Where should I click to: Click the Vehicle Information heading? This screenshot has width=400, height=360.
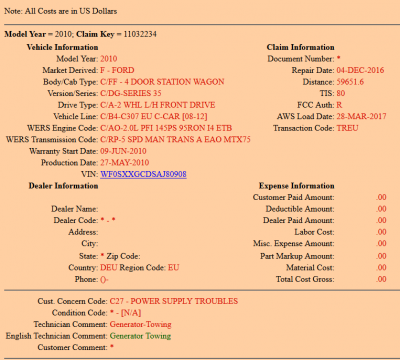coord(62,47)
